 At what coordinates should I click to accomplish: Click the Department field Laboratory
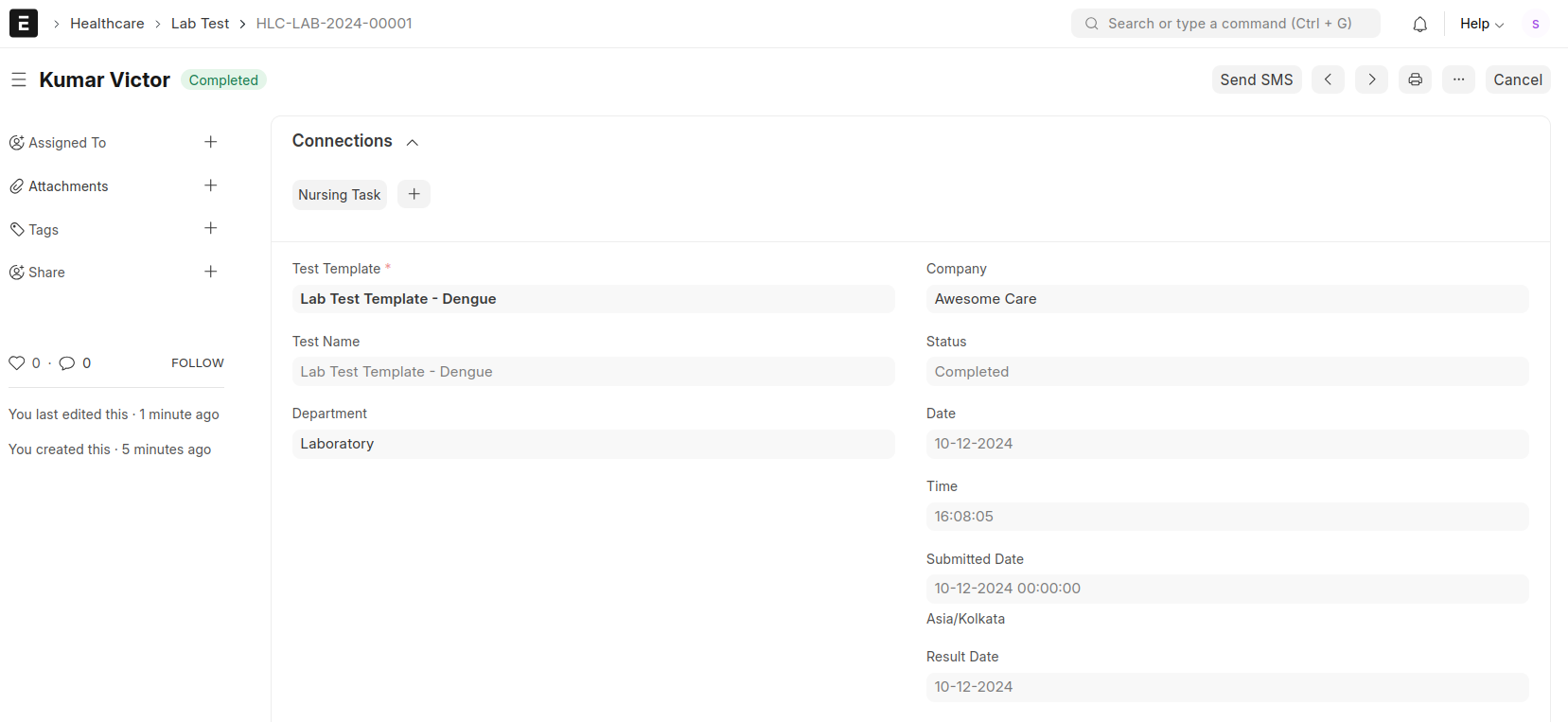pyautogui.click(x=593, y=444)
